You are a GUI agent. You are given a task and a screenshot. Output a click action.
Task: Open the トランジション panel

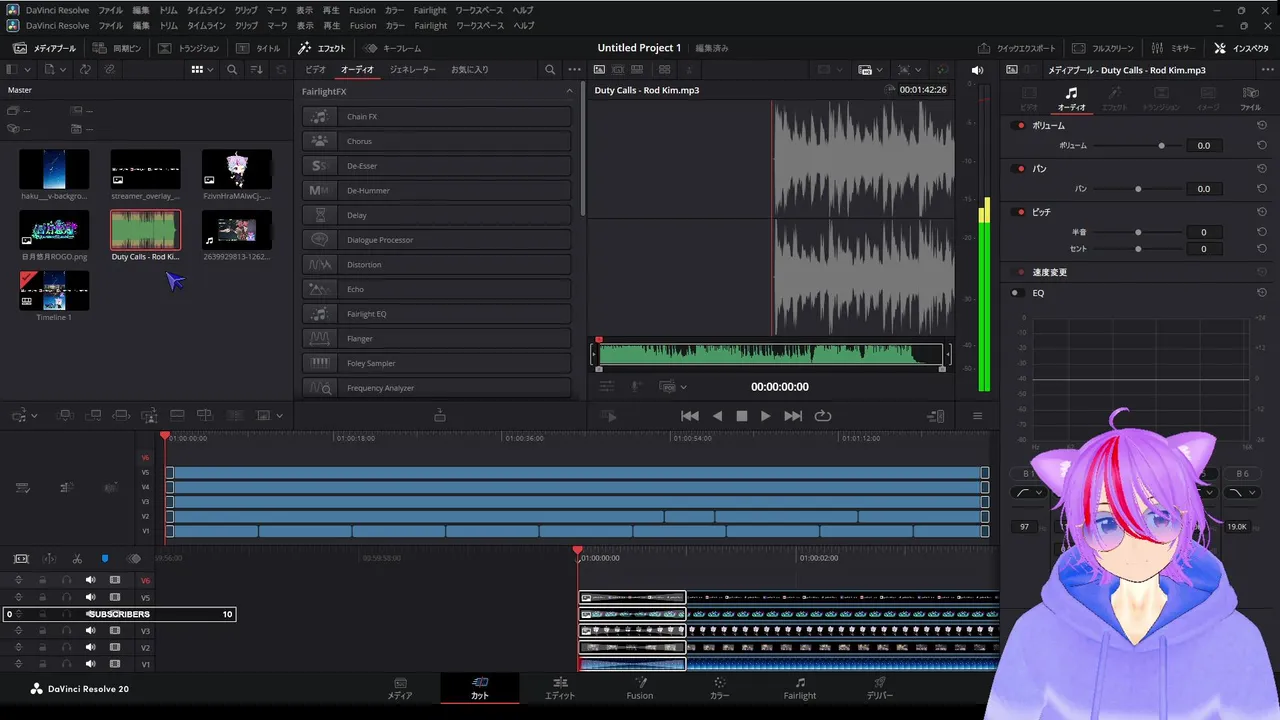189,48
